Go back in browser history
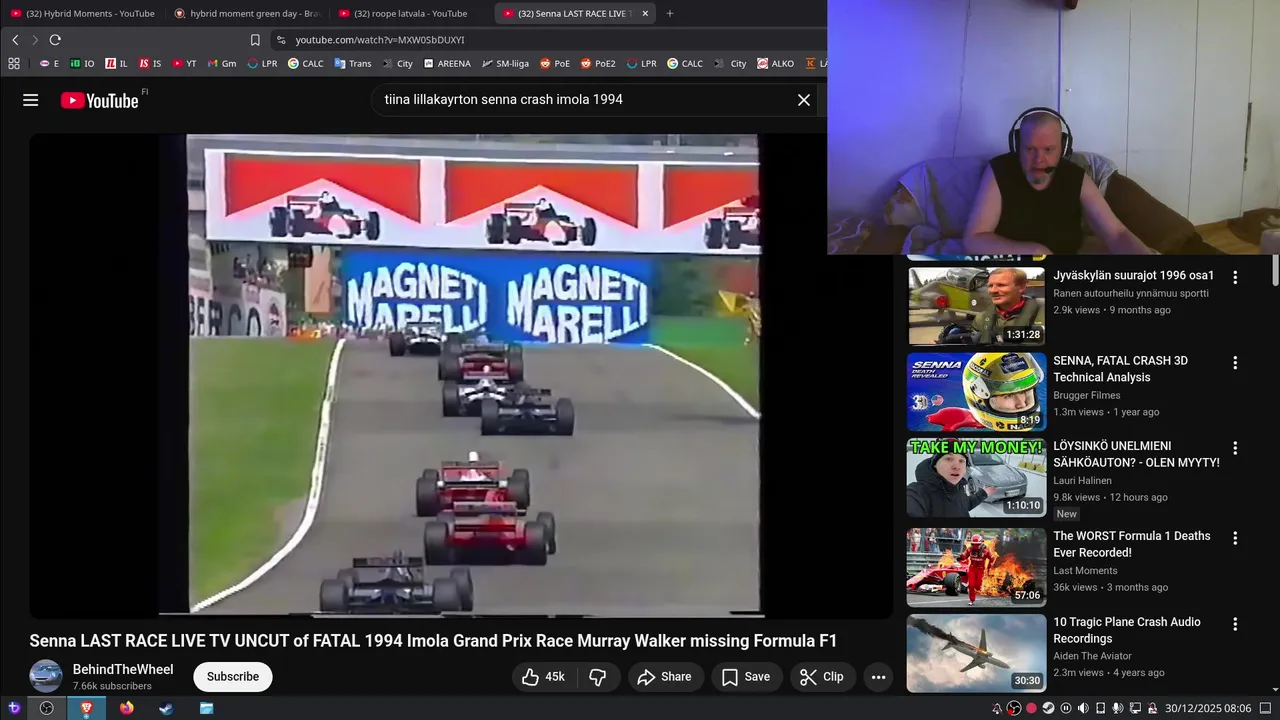Screen dimensions: 1280x720 click(x=15, y=40)
